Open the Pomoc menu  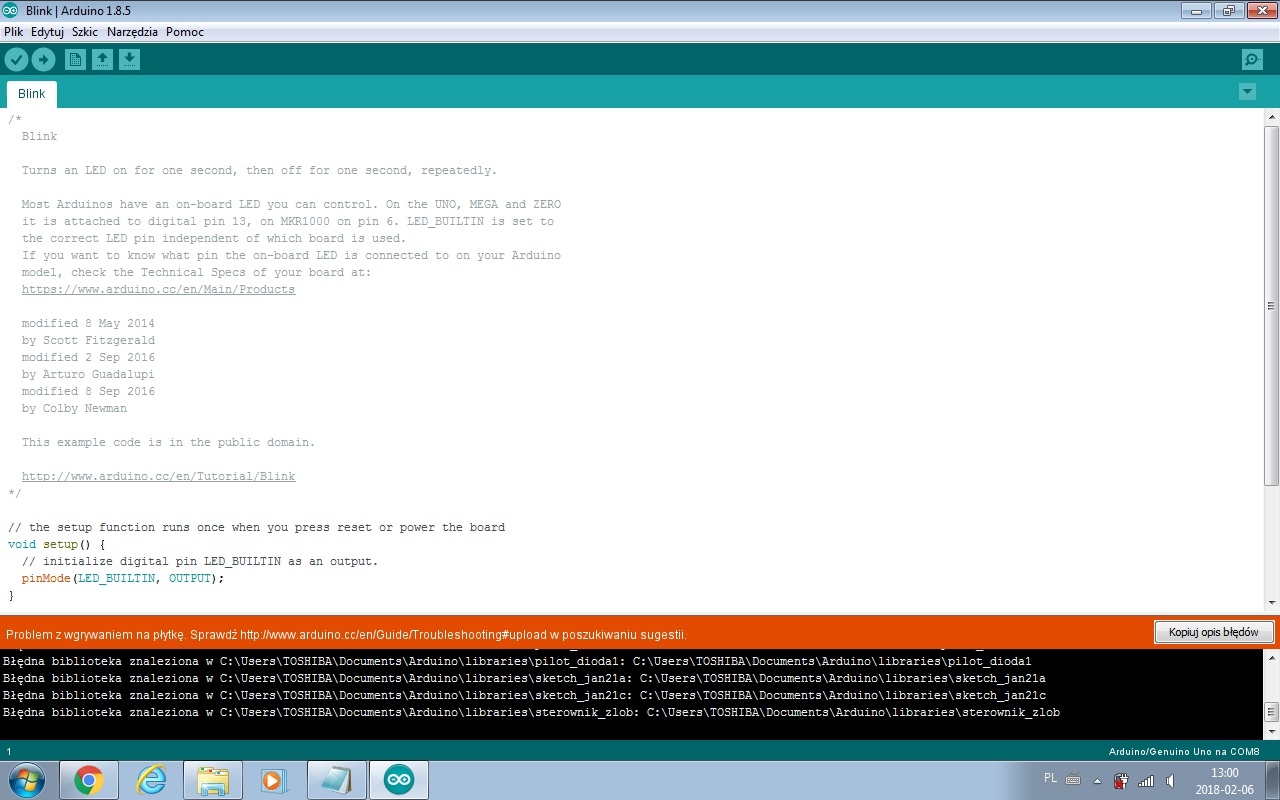185,32
